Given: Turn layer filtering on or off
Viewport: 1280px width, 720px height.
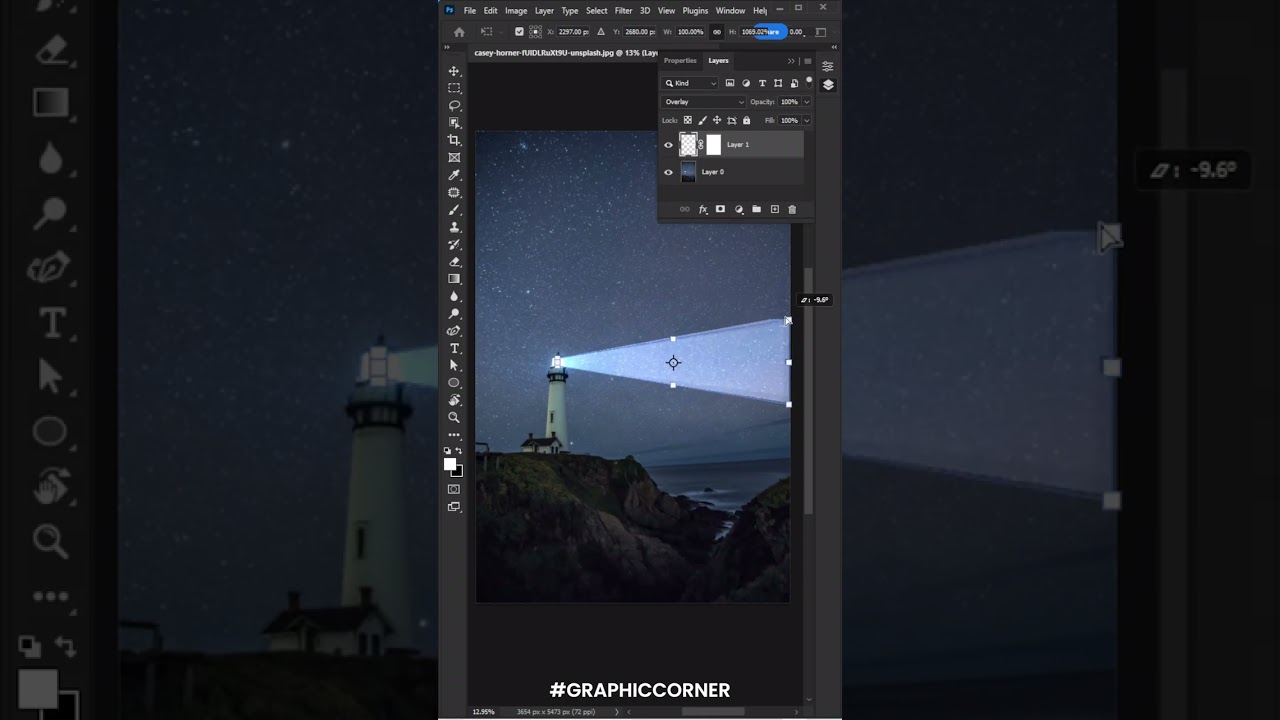Looking at the screenshot, I should pos(809,81).
